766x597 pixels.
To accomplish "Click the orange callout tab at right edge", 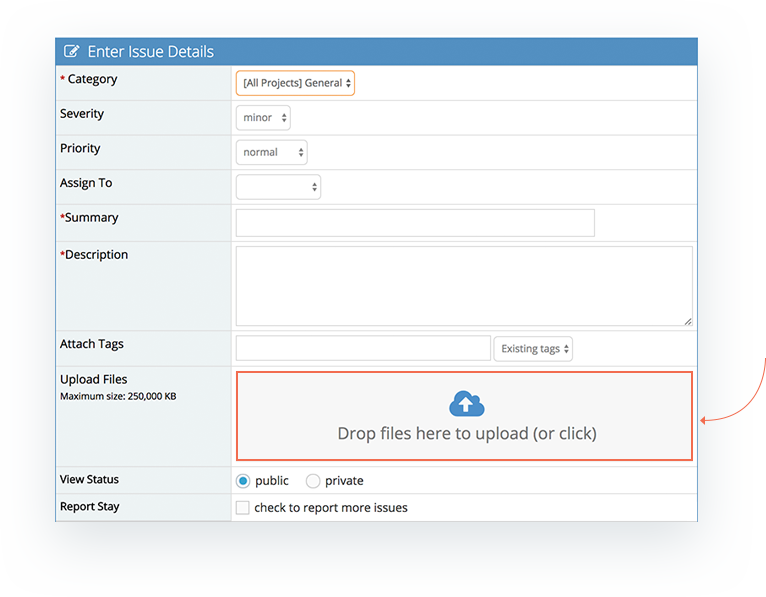I will coord(759,388).
